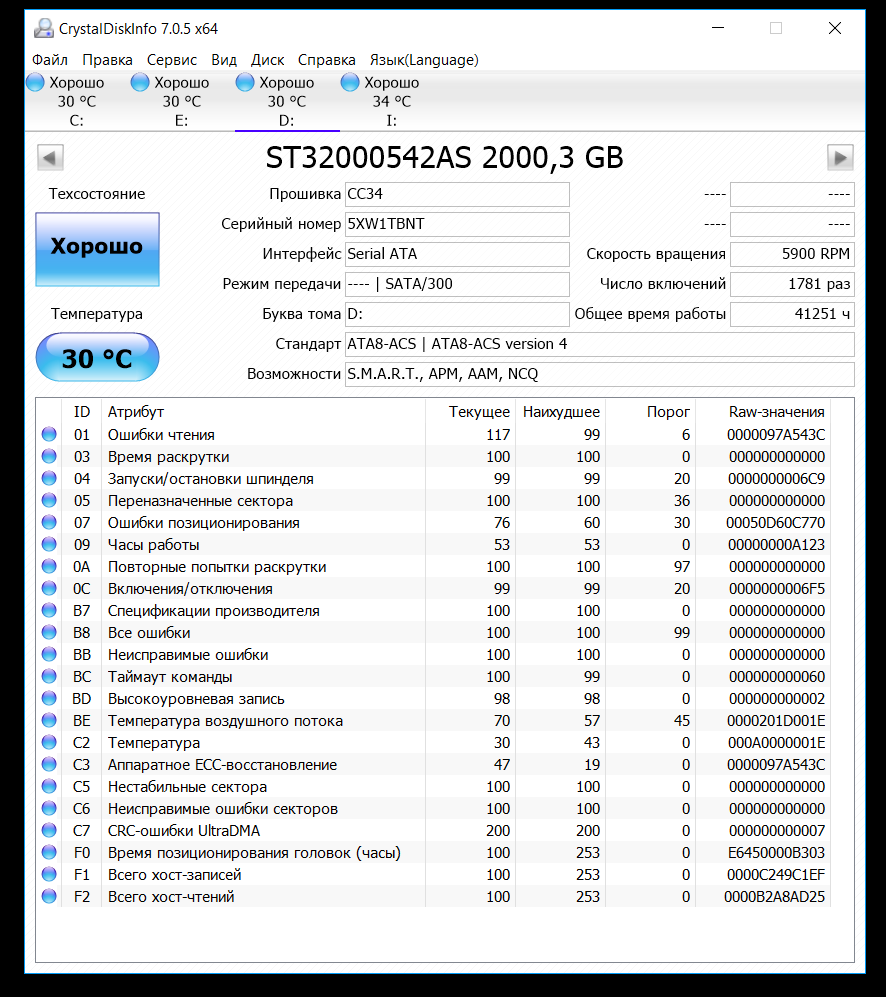This screenshot has height=997, width=886.
Task: Click the 30 °C temperature button
Action: [x=97, y=357]
